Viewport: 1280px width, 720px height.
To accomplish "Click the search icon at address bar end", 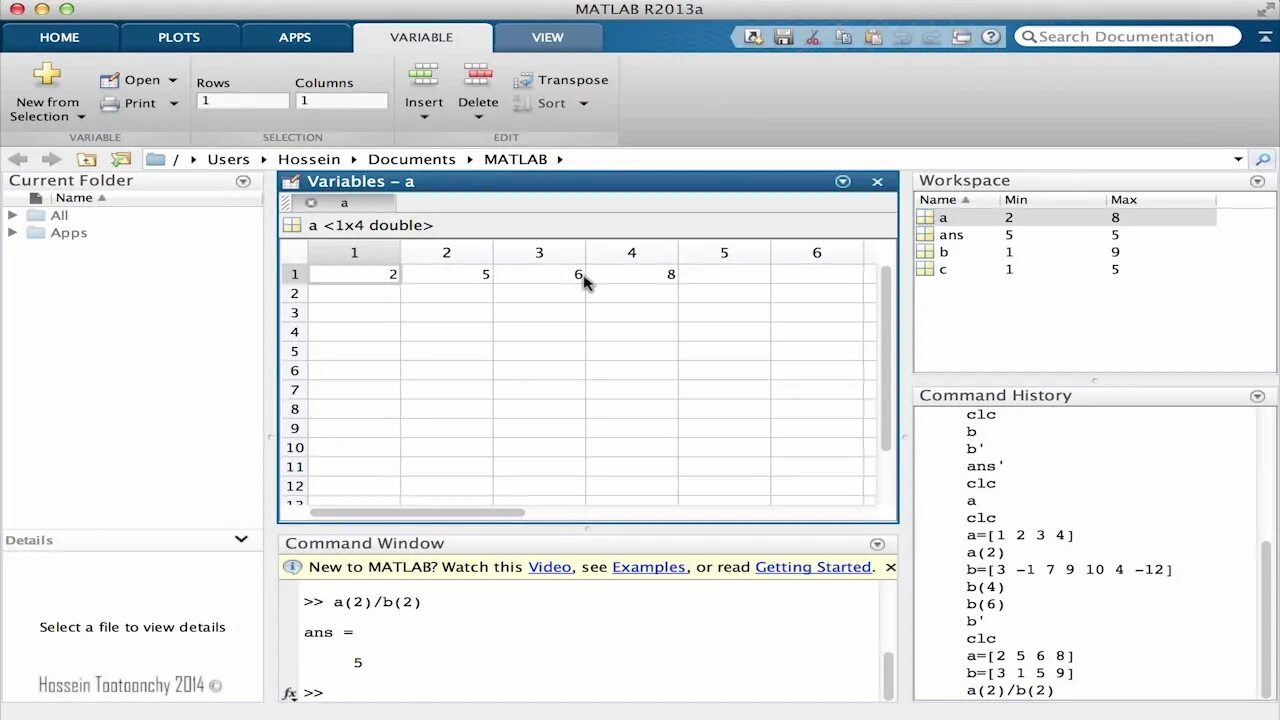I will coord(1263,159).
